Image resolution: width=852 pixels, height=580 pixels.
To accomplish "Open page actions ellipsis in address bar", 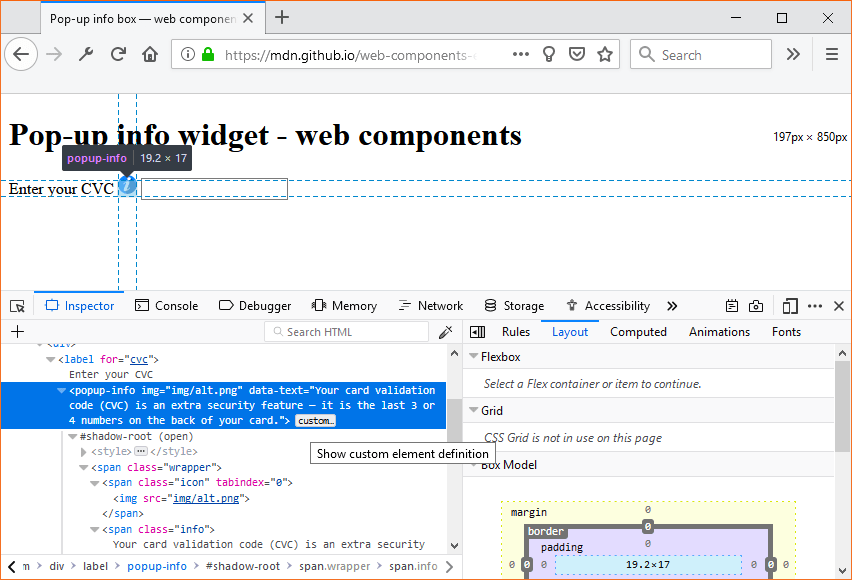I will tap(520, 54).
